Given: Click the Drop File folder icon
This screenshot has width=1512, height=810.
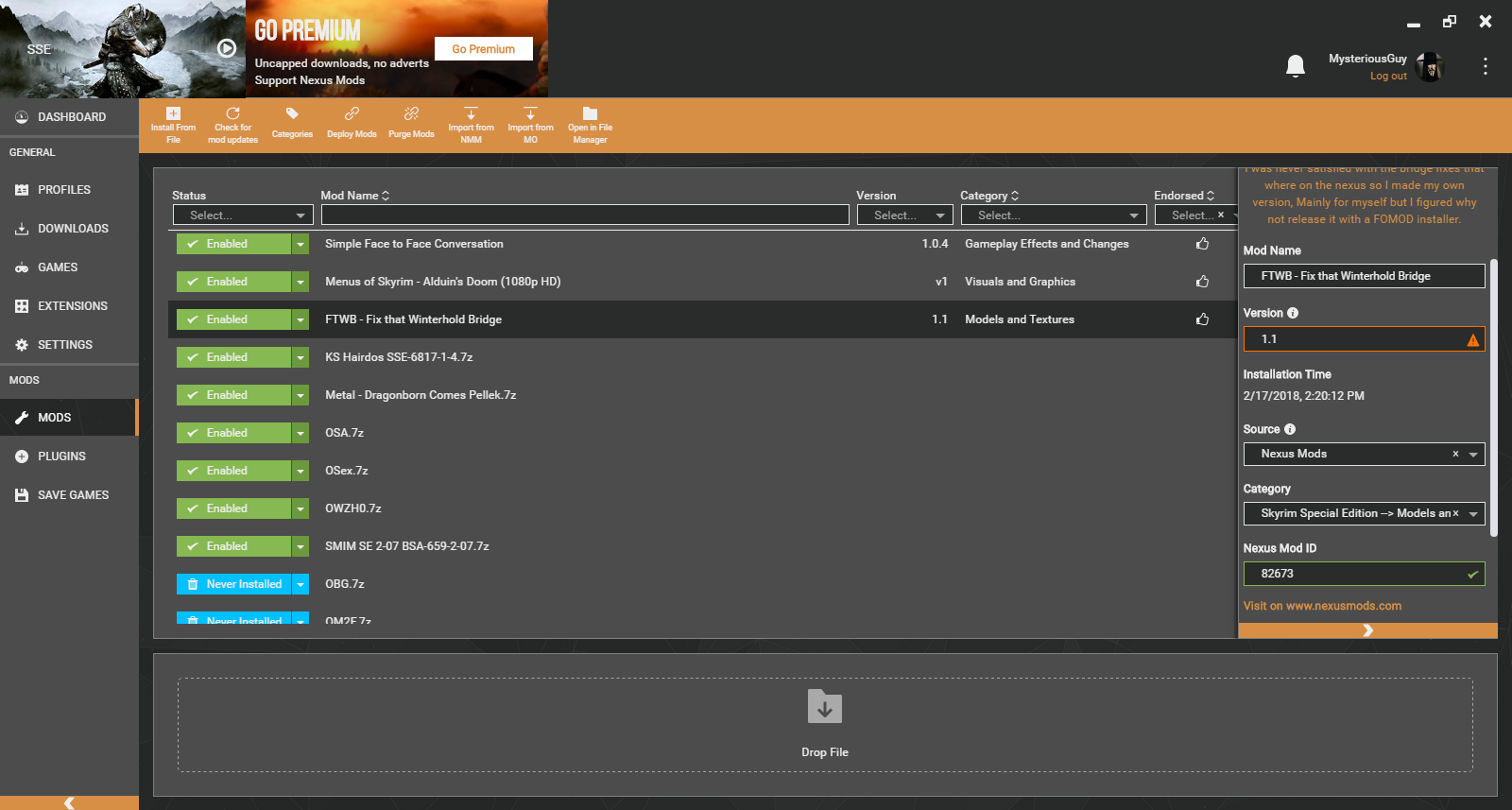Looking at the screenshot, I should pyautogui.click(x=825, y=706).
